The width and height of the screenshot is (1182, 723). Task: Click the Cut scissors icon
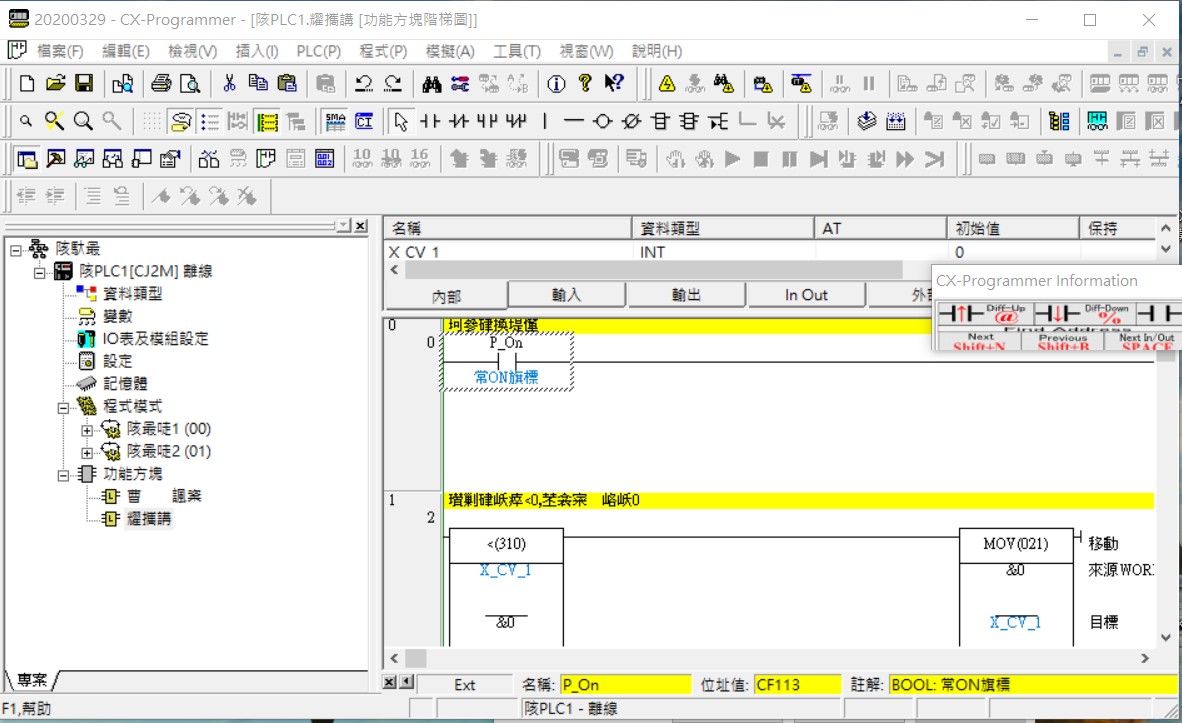coord(229,84)
